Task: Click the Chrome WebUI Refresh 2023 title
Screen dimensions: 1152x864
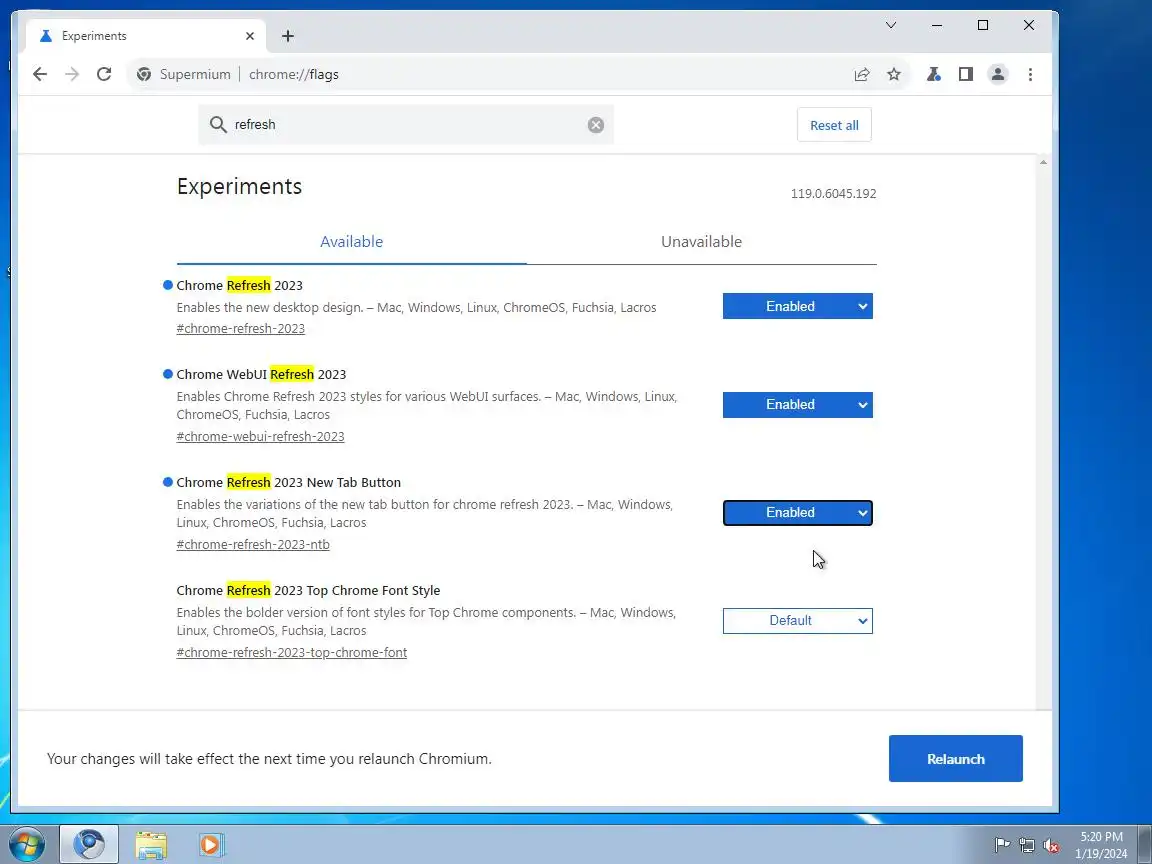Action: [261, 374]
